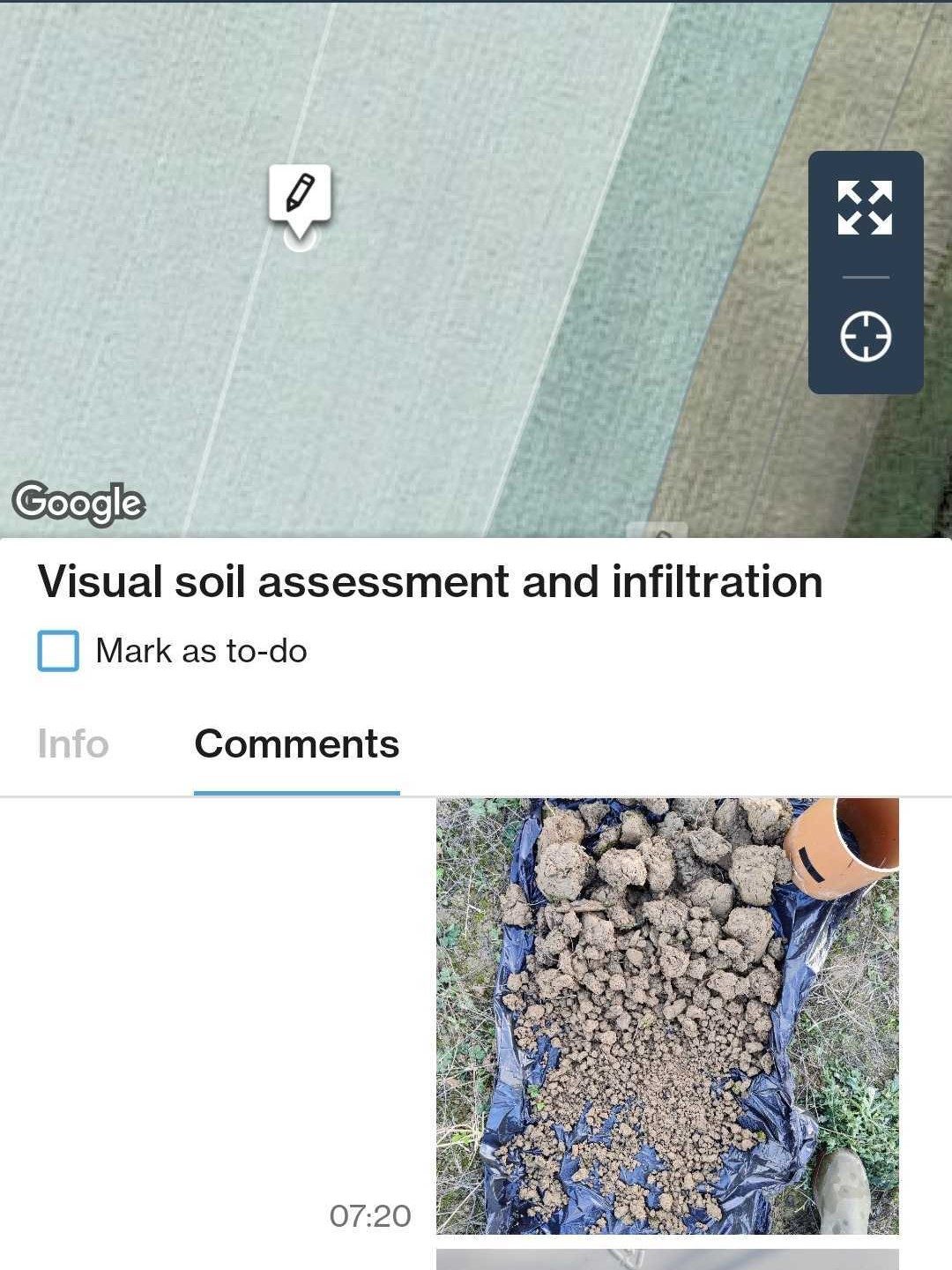Open the Comments tab

click(x=298, y=743)
